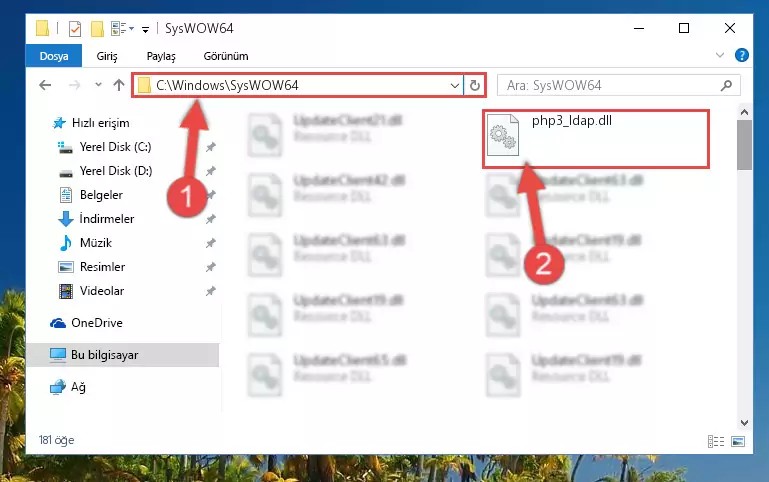The image size is (769, 482).
Task: Minimize the SysWOW64 window
Action: (639, 28)
